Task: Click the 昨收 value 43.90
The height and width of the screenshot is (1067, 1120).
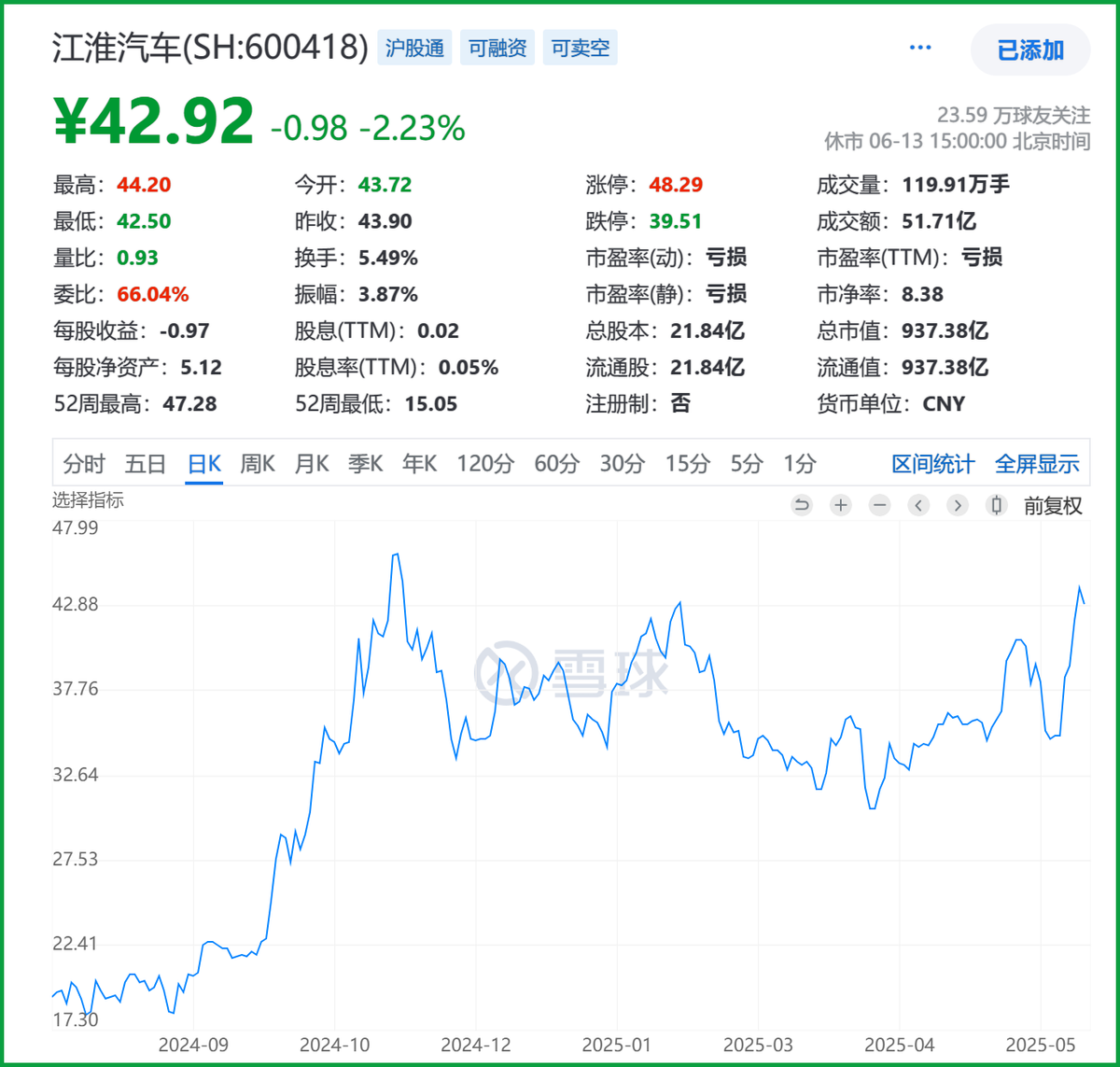Action: click(385, 221)
